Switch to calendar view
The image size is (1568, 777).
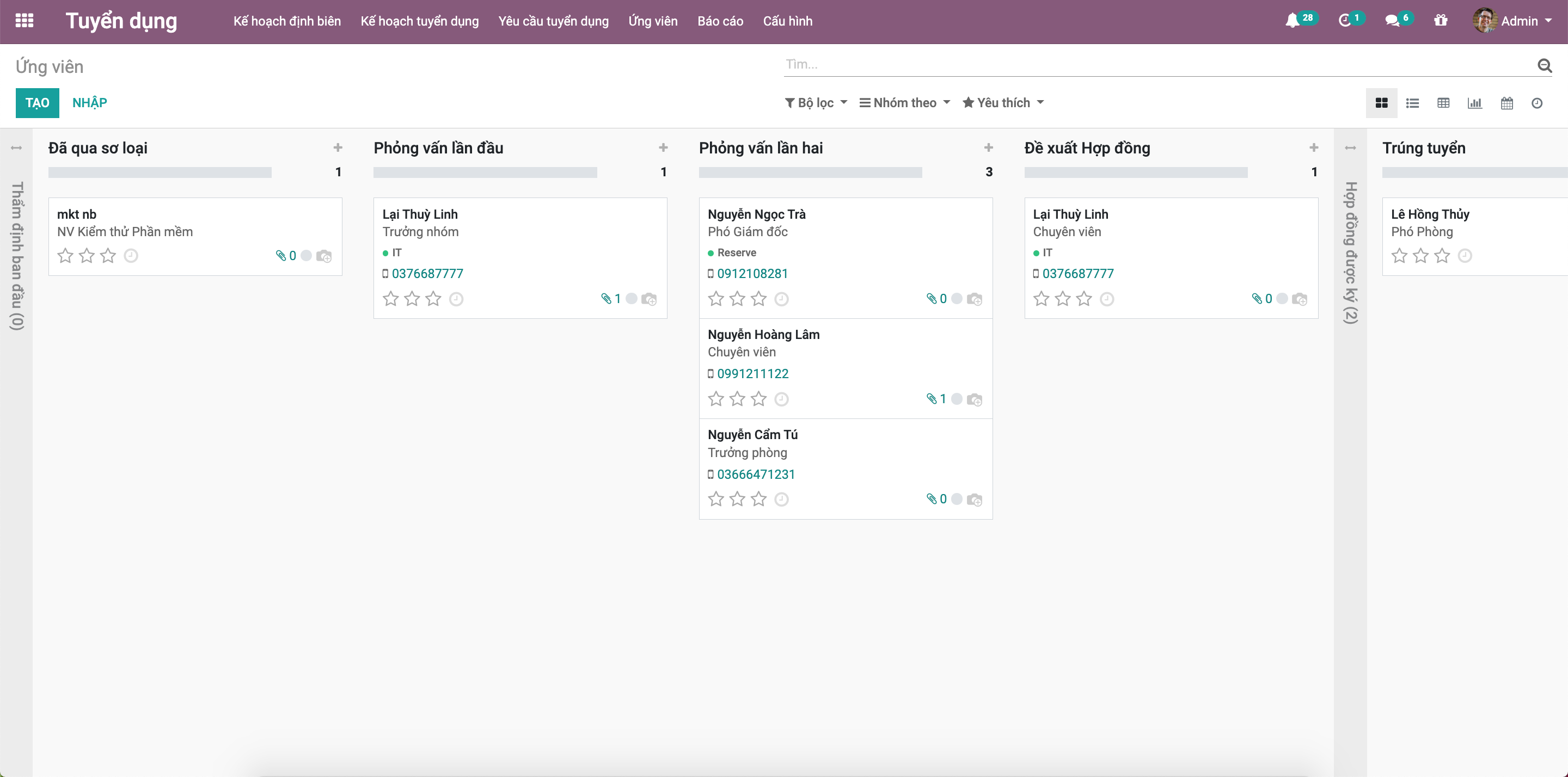pyautogui.click(x=1506, y=103)
